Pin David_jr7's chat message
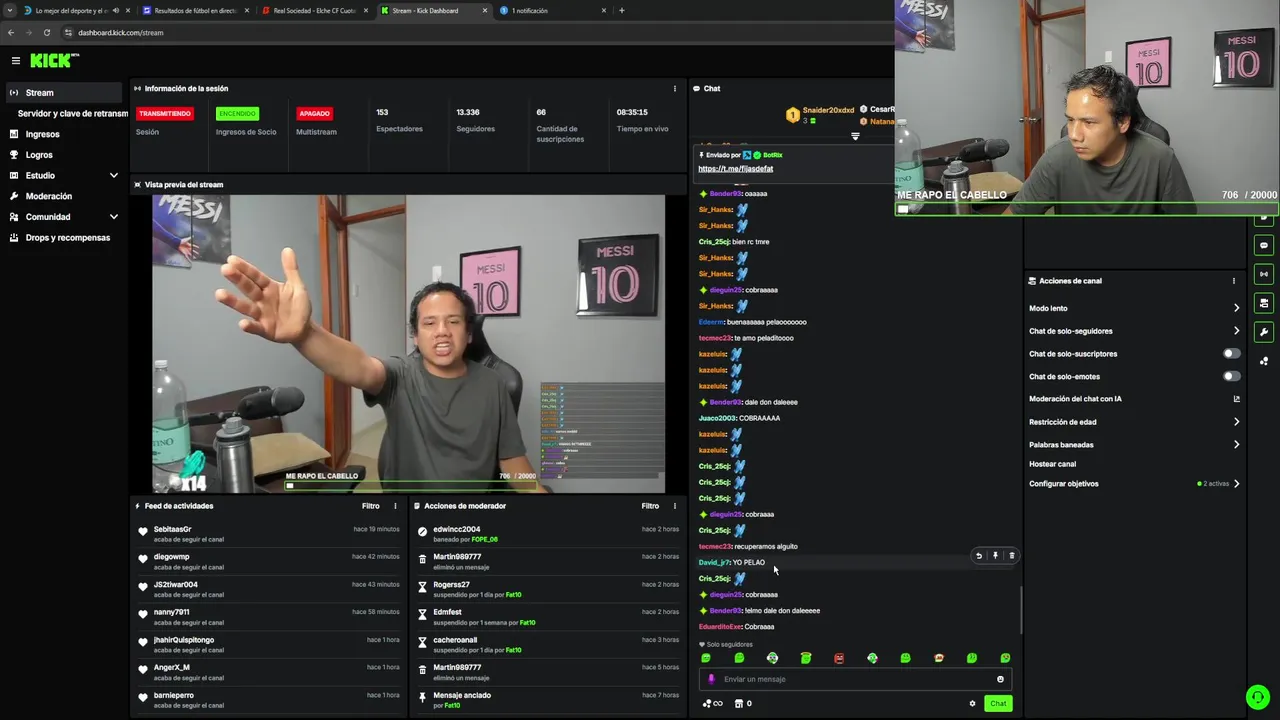Viewport: 1280px width, 720px height. (x=995, y=555)
